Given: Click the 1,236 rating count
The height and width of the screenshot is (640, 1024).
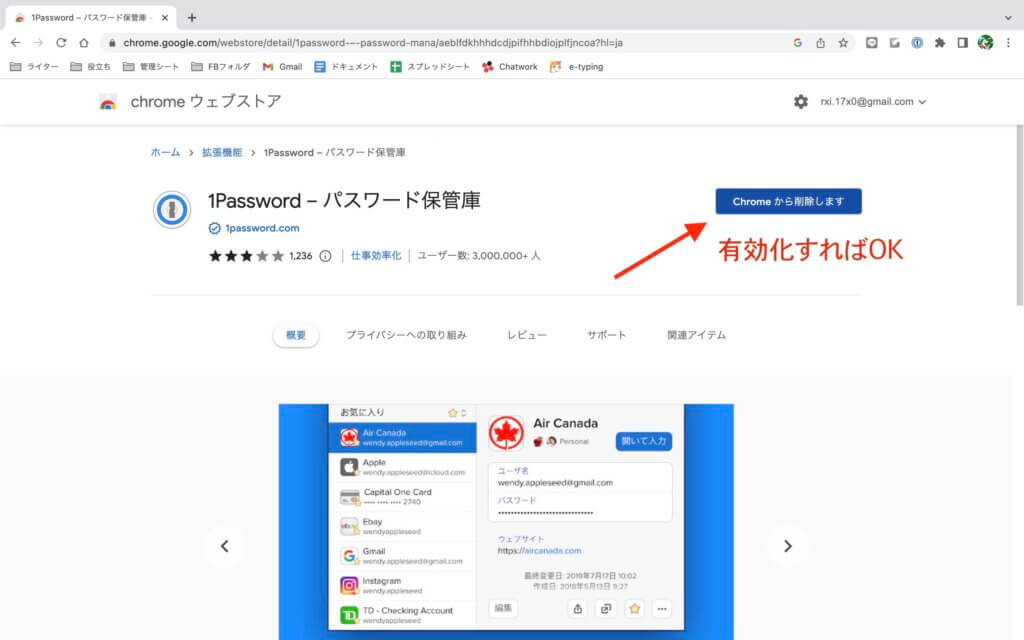Looking at the screenshot, I should pyautogui.click(x=300, y=256).
